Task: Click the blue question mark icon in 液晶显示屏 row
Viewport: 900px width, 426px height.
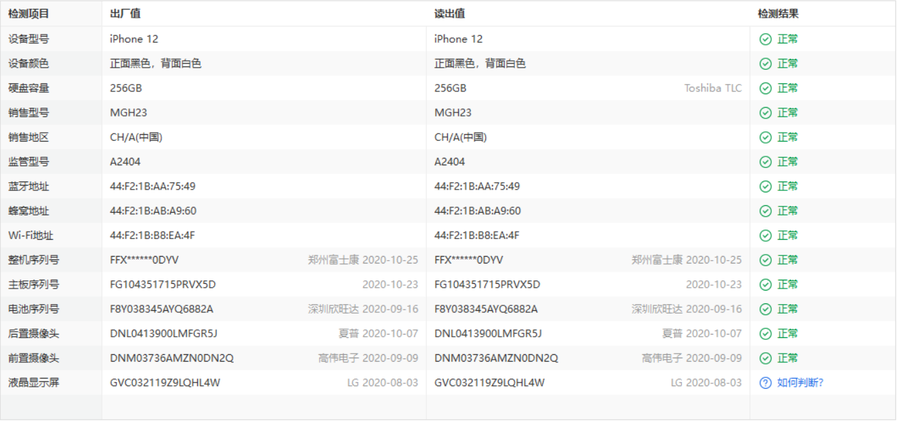Action: 765,383
